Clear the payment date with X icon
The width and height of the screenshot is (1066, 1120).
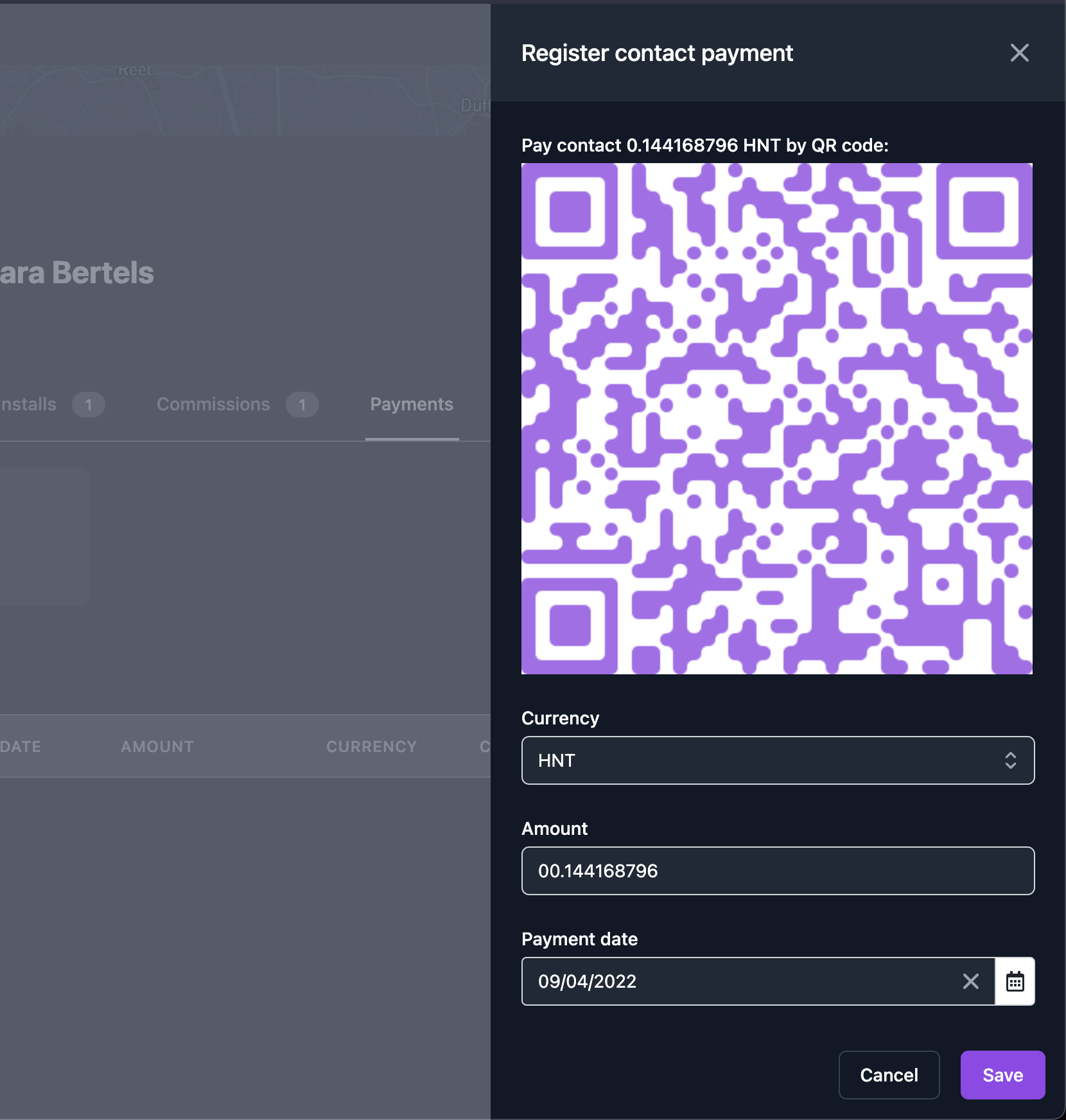(x=971, y=981)
